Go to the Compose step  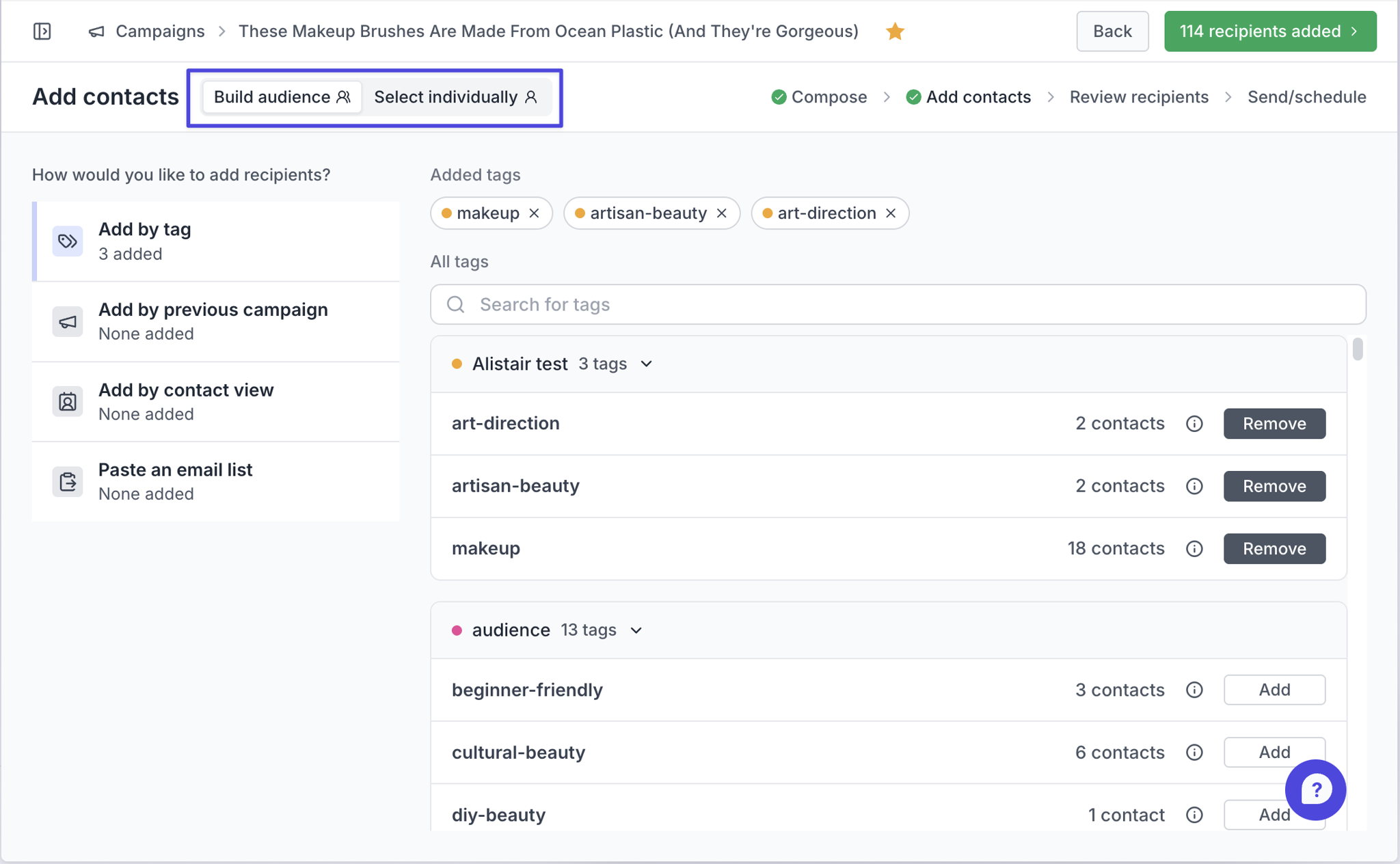click(819, 97)
